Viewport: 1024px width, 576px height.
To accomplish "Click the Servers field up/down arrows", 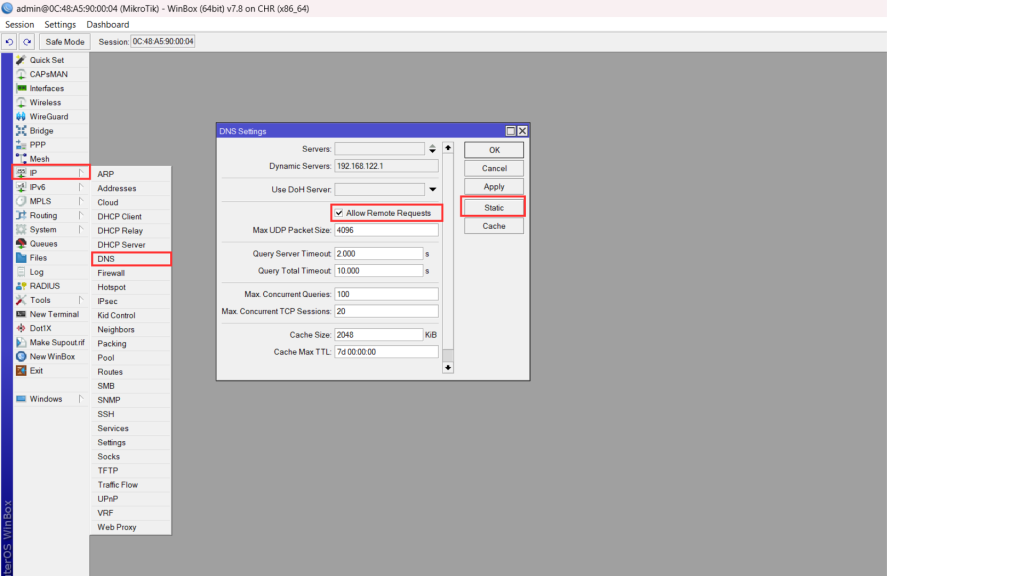I will coord(433,149).
